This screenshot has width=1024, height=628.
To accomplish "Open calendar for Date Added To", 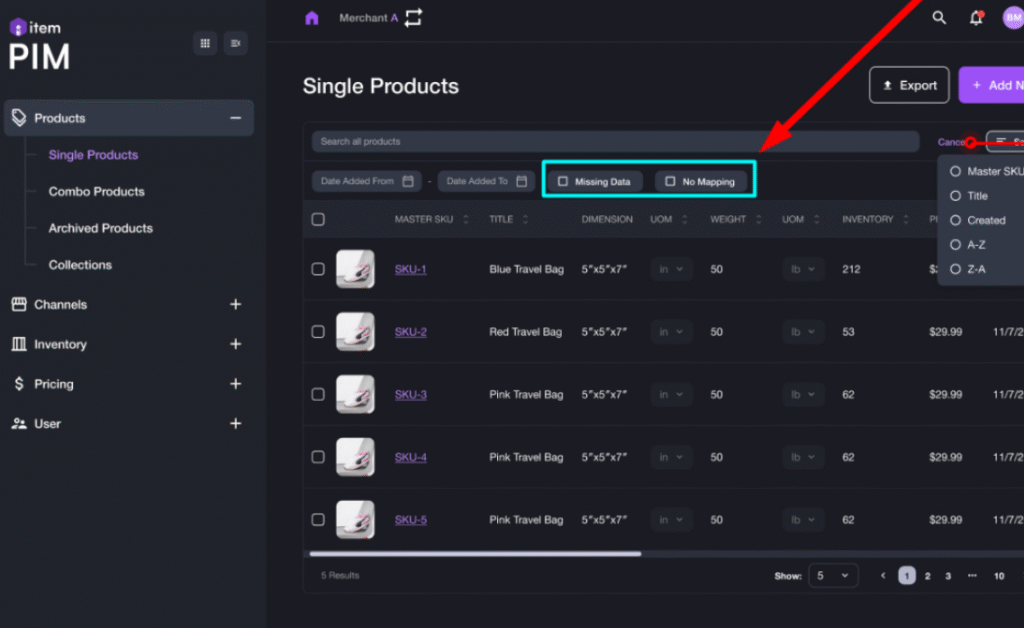I will [x=521, y=181].
